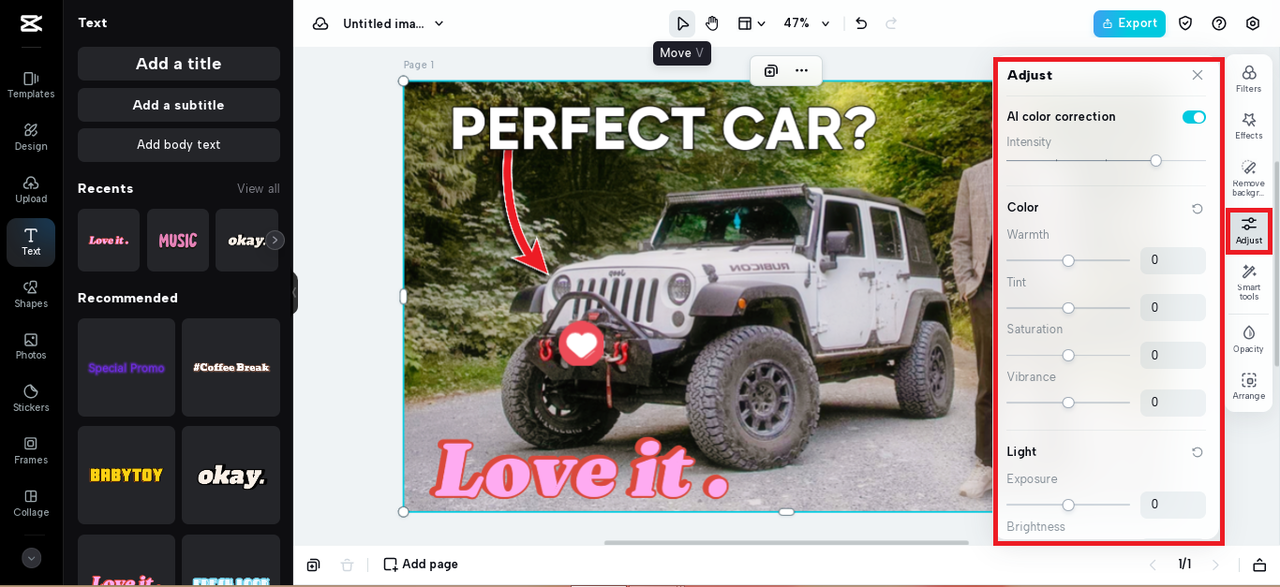Click the Saturation value input field
This screenshot has height=587, width=1280.
coord(1173,355)
